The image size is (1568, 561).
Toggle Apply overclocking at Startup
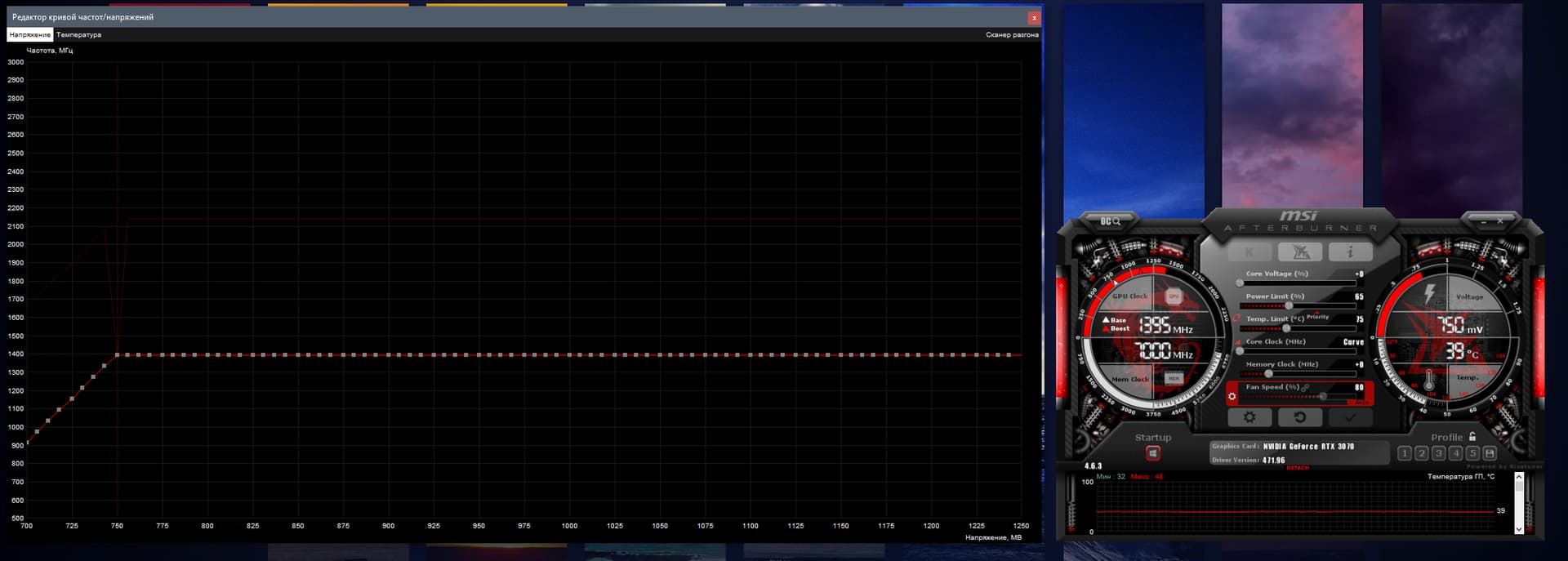pyautogui.click(x=1152, y=453)
